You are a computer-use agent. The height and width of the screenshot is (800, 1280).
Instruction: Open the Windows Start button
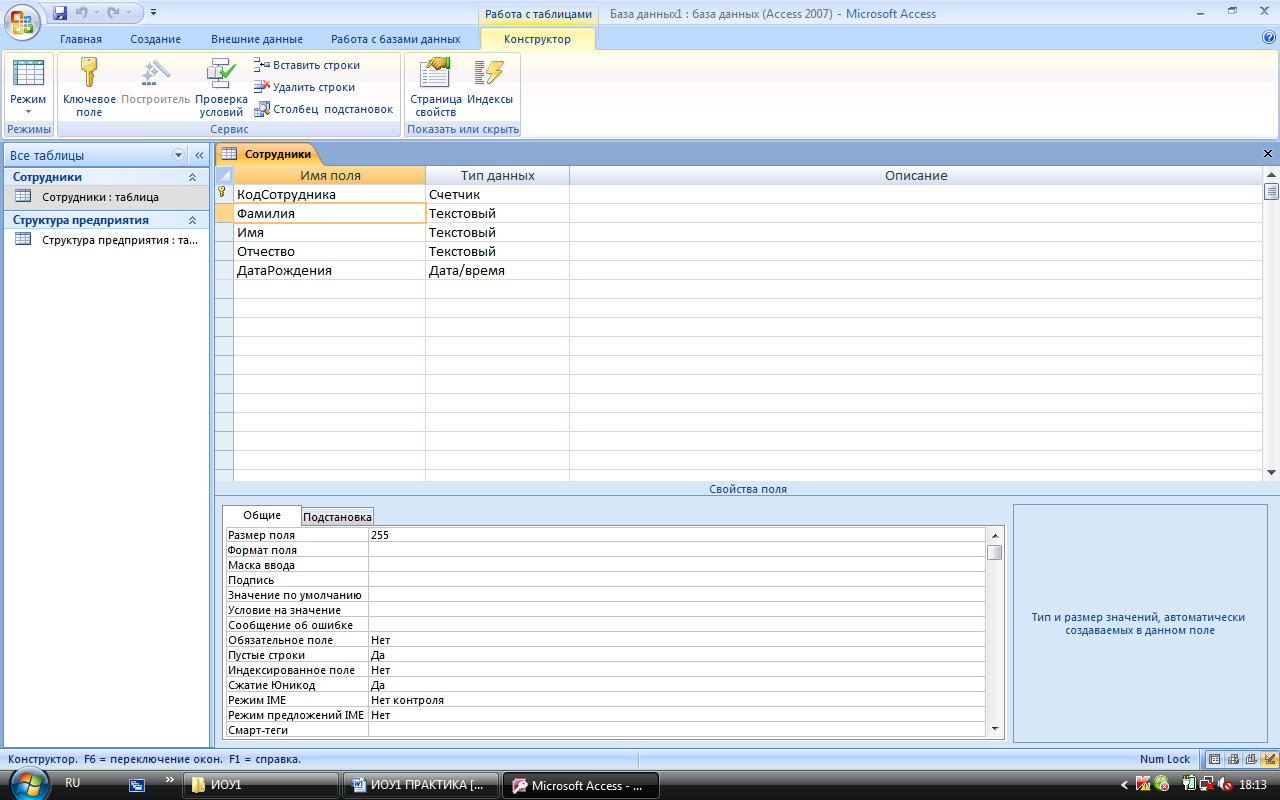click(x=29, y=785)
